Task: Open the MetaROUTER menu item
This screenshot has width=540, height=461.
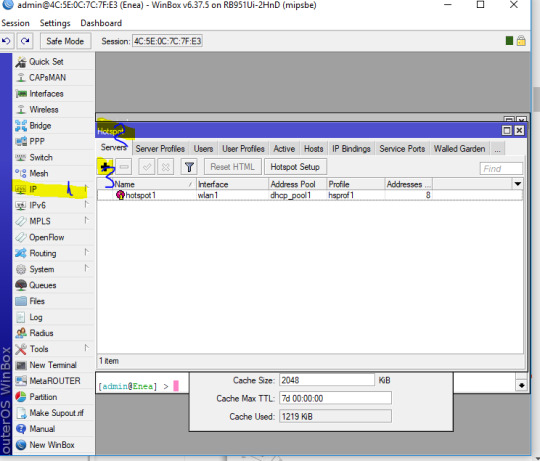Action: click(53, 381)
